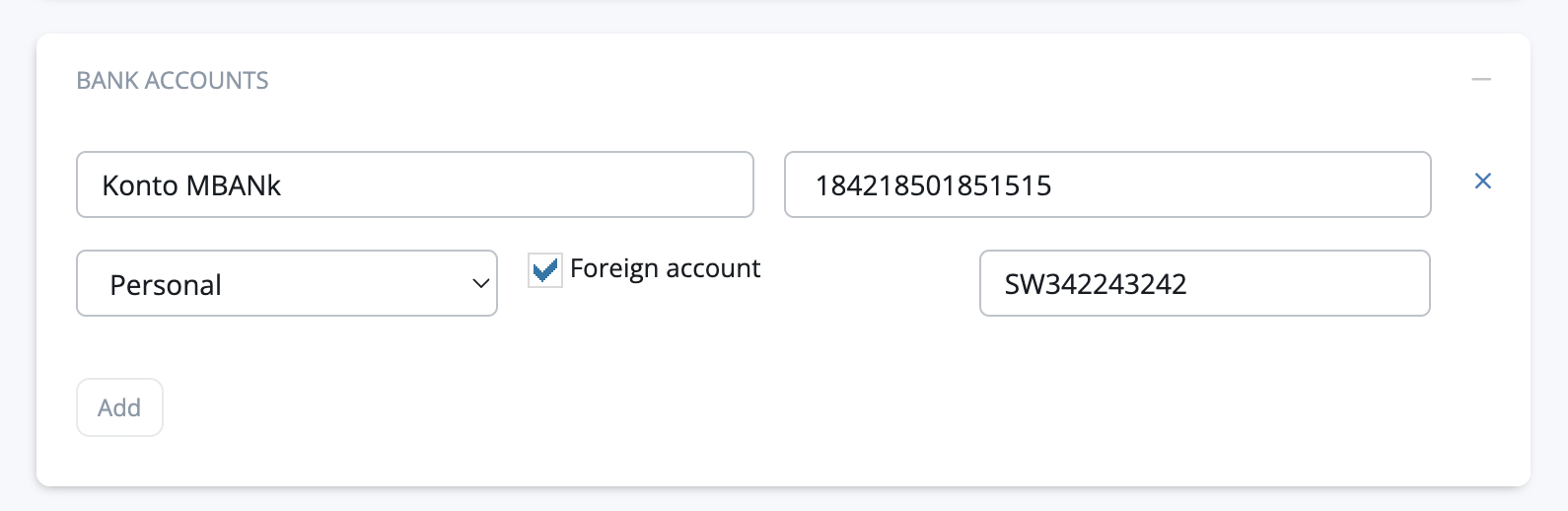This screenshot has width=1568, height=511.
Task: Focus the SW342243242 SWIFT code field
Action: pos(1203,283)
